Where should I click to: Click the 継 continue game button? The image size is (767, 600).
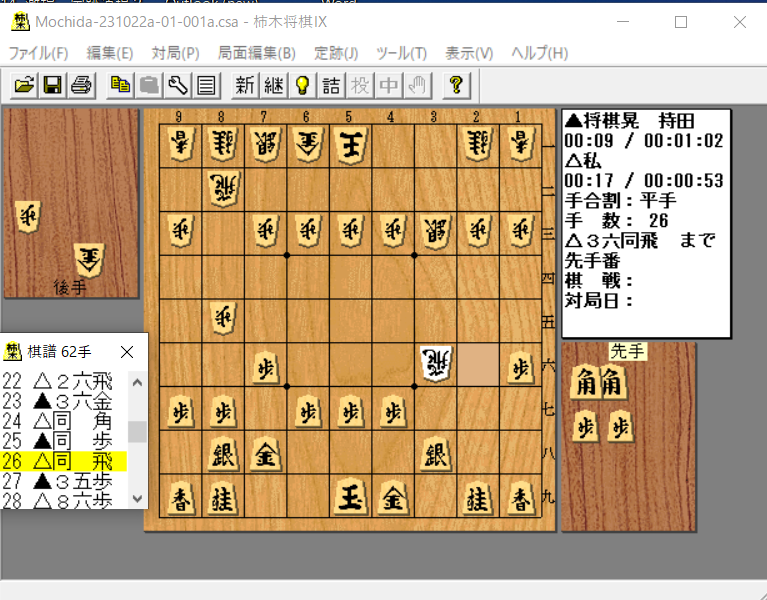point(274,86)
